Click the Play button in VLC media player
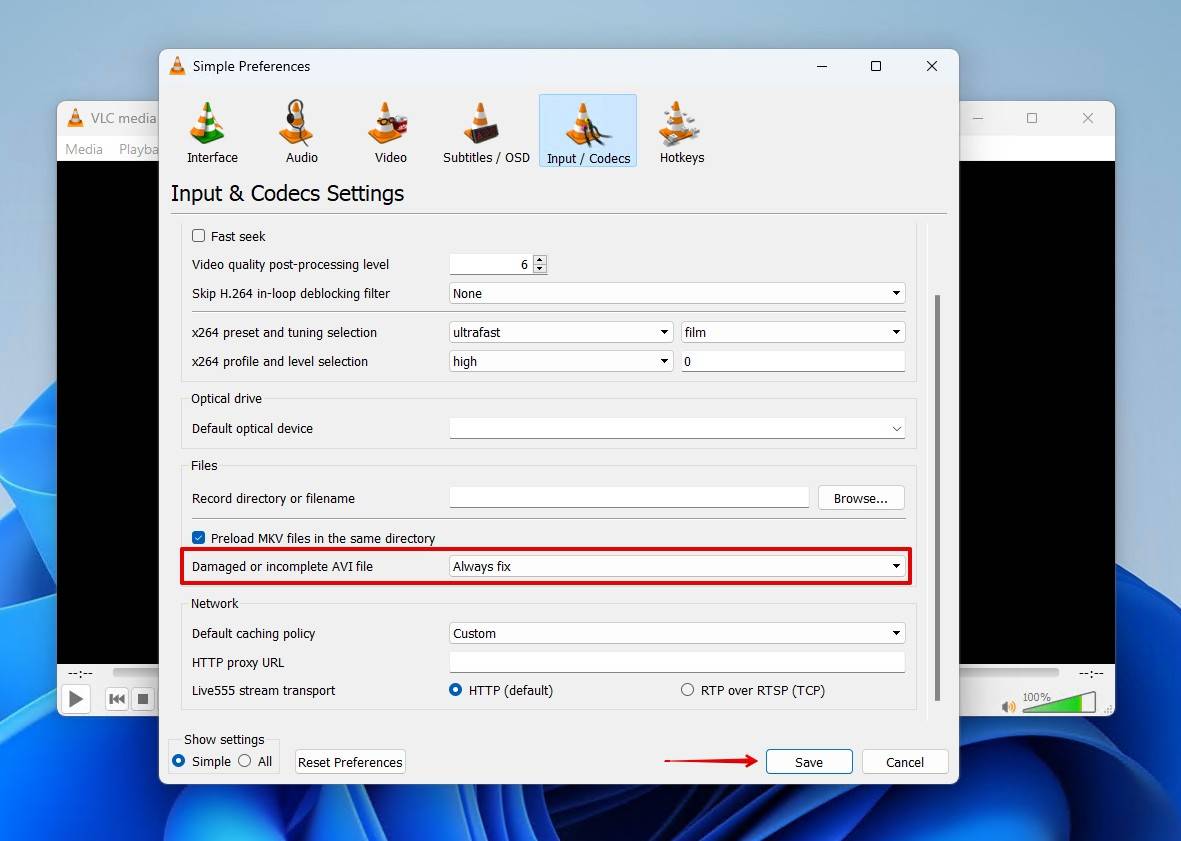This screenshot has width=1181, height=841. (x=76, y=699)
